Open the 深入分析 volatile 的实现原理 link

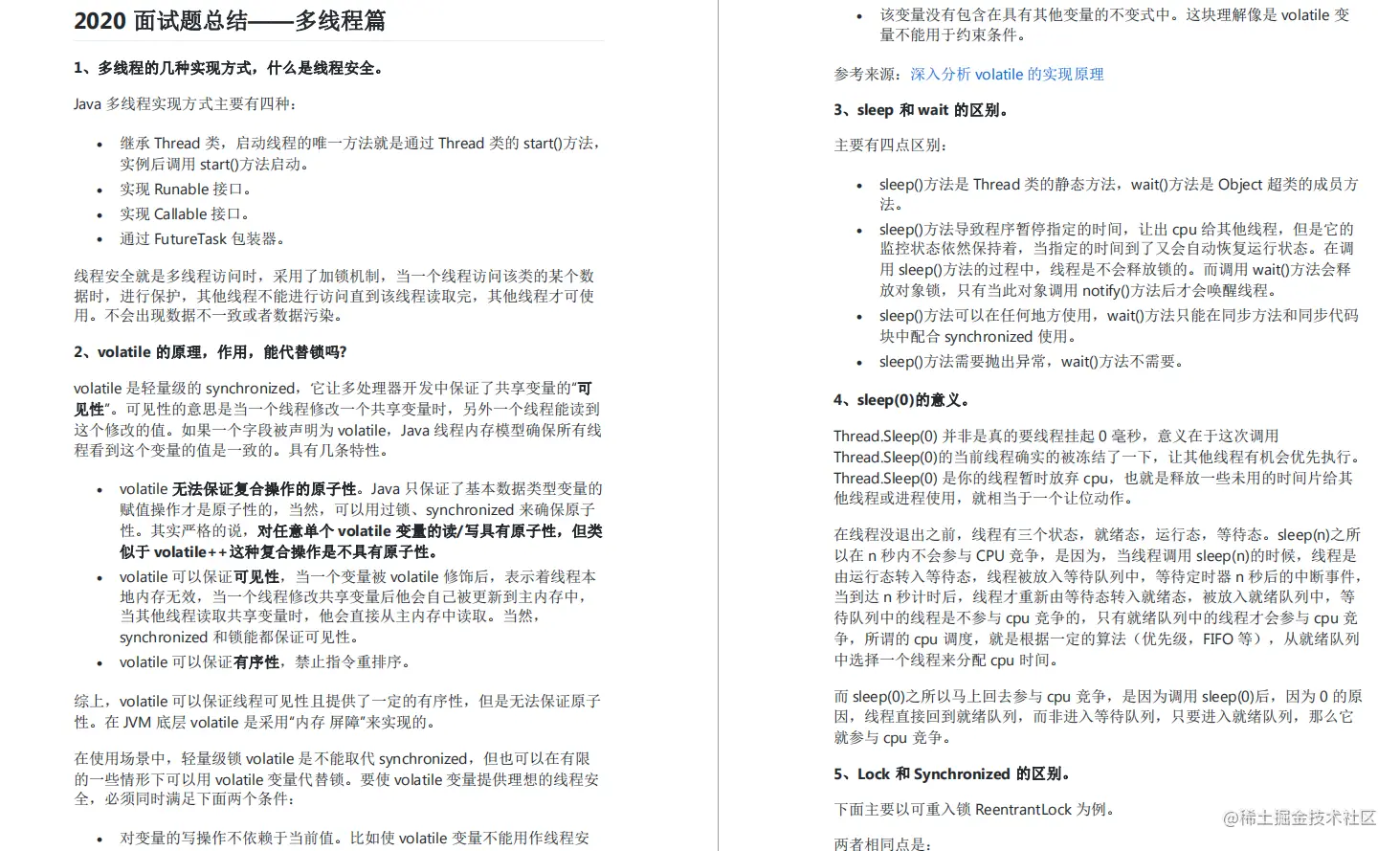pyautogui.click(x=1007, y=74)
